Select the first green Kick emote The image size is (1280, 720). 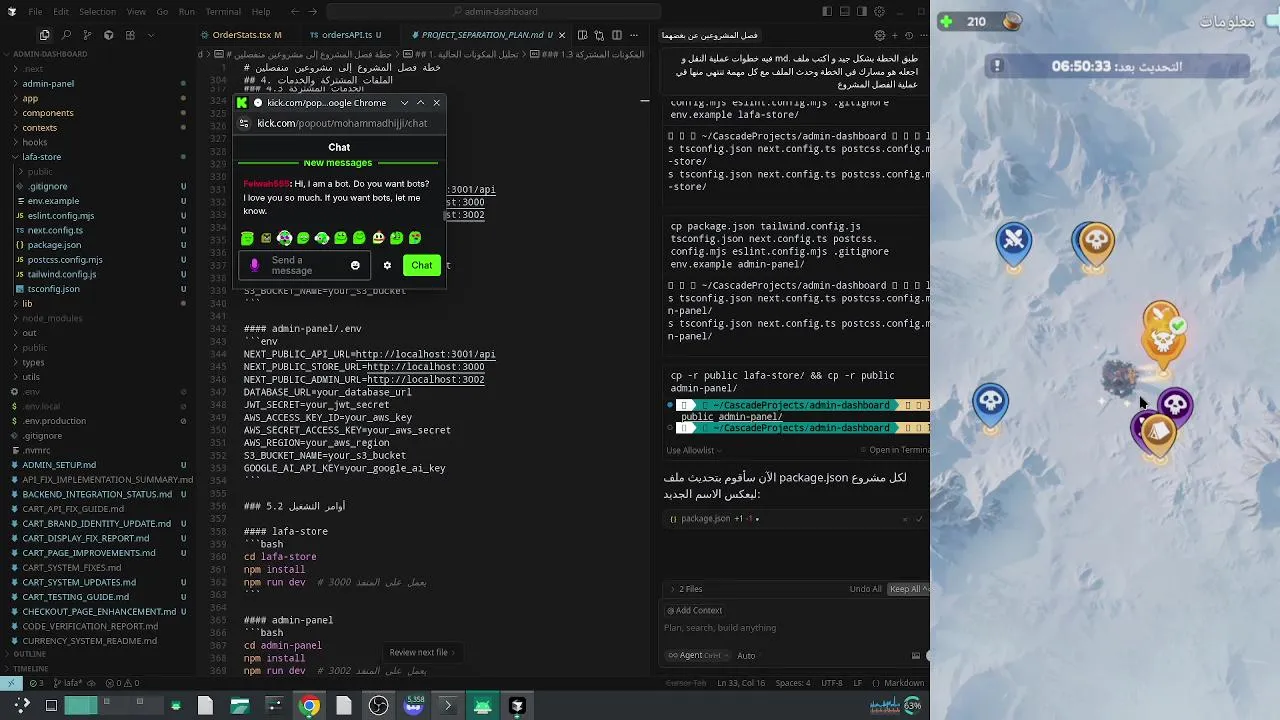[248, 238]
